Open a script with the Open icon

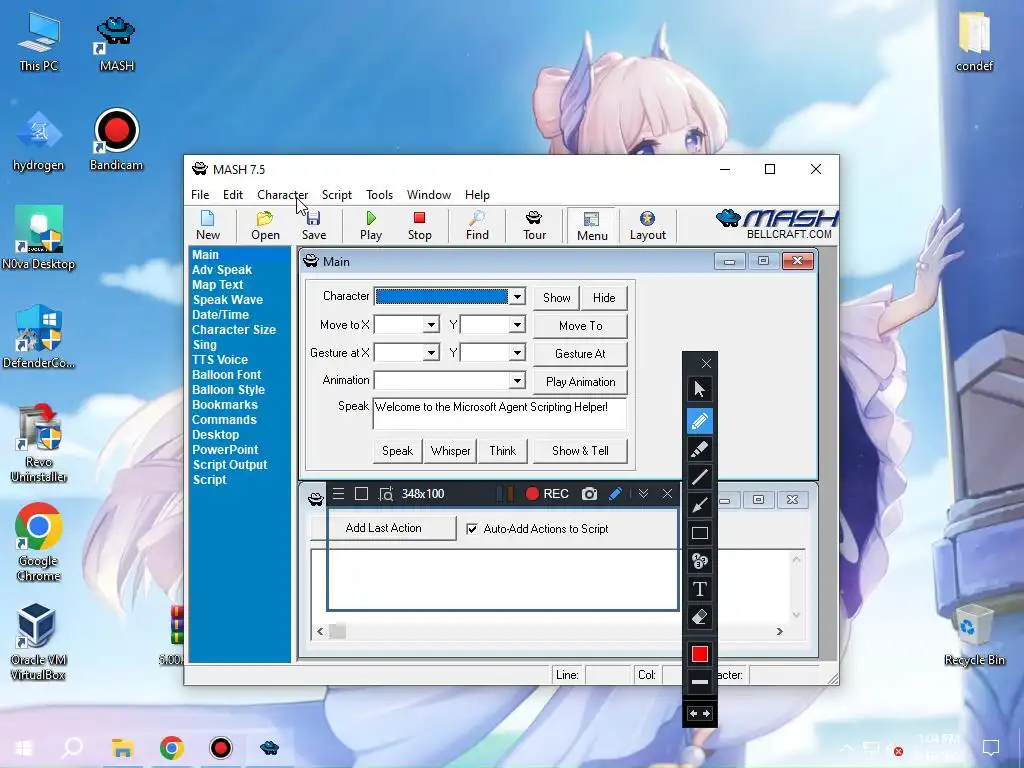click(265, 226)
